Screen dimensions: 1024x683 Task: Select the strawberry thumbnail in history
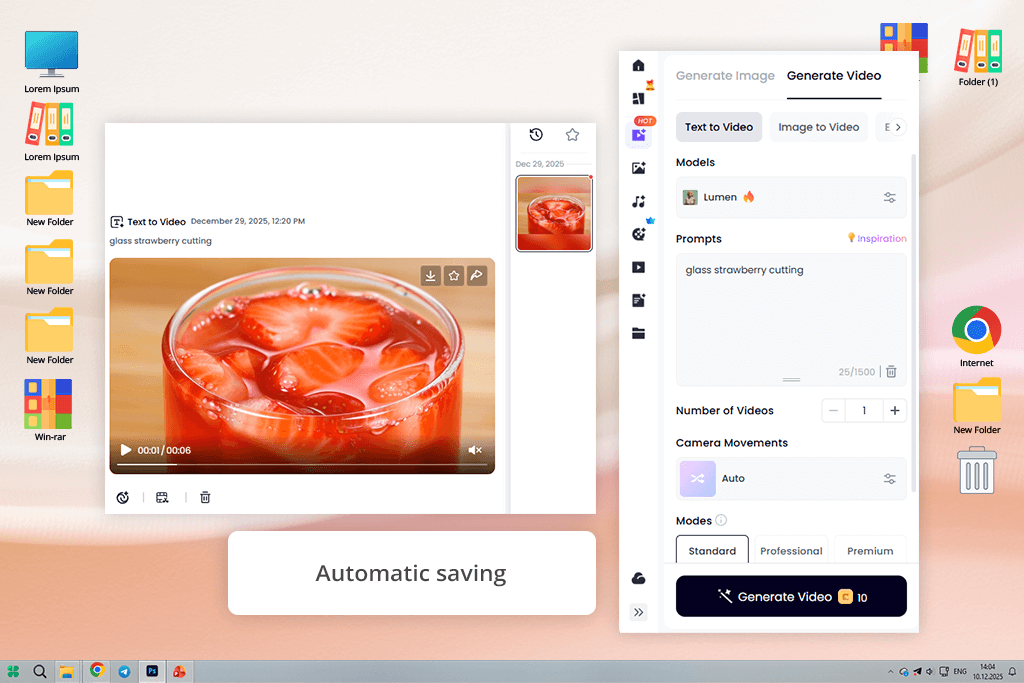tap(554, 214)
